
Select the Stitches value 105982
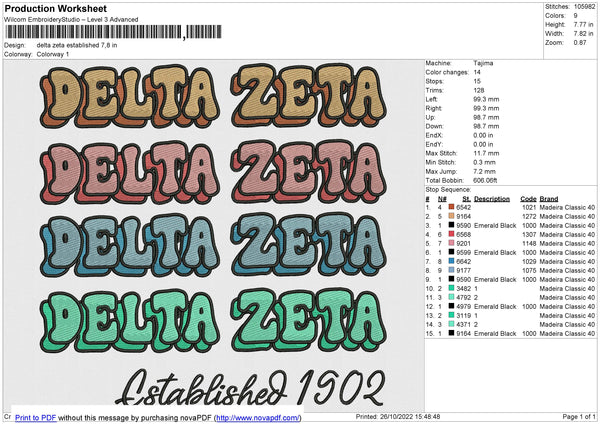[584, 7]
